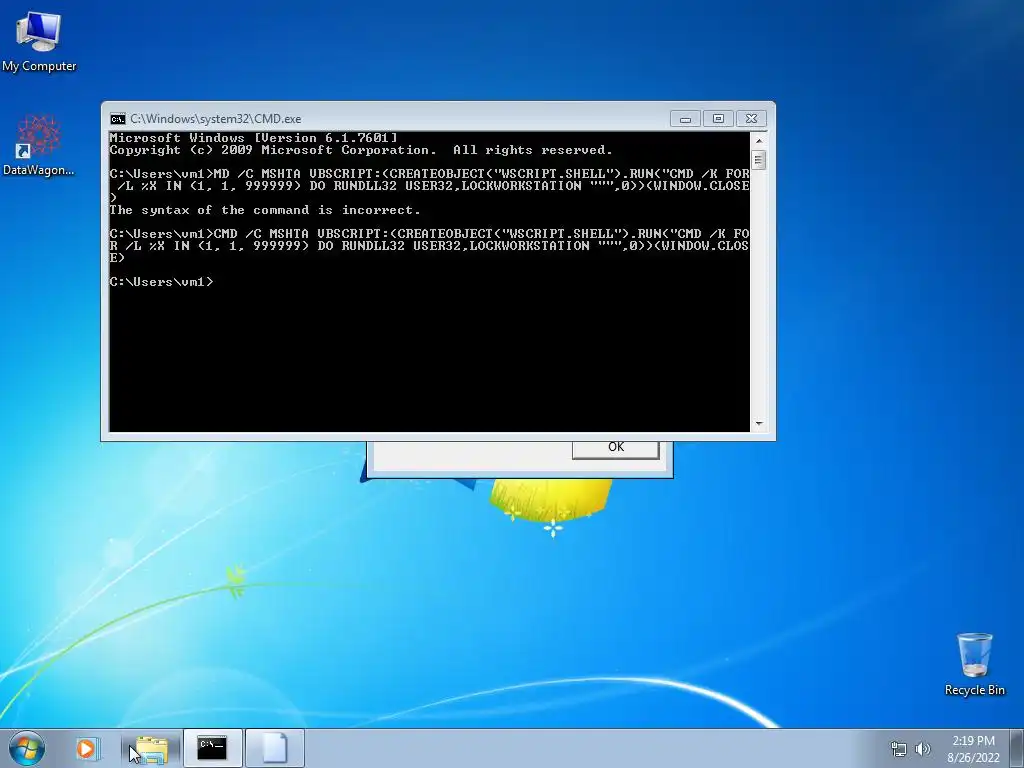Open the My Computer desktop icon
The width and height of the screenshot is (1024, 768).
click(x=39, y=41)
